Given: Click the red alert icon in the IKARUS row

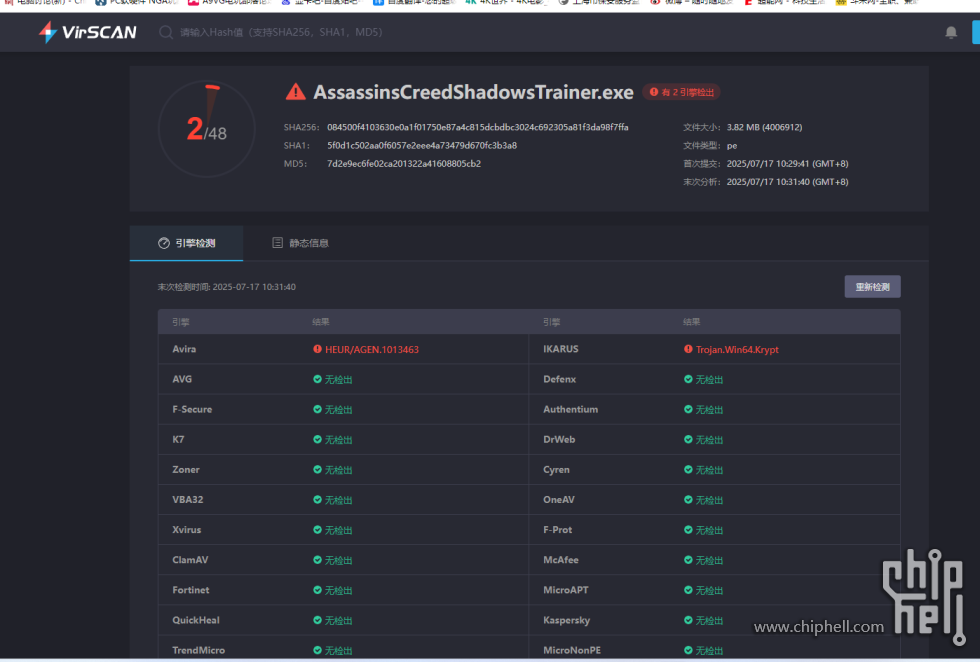Looking at the screenshot, I should point(688,349).
